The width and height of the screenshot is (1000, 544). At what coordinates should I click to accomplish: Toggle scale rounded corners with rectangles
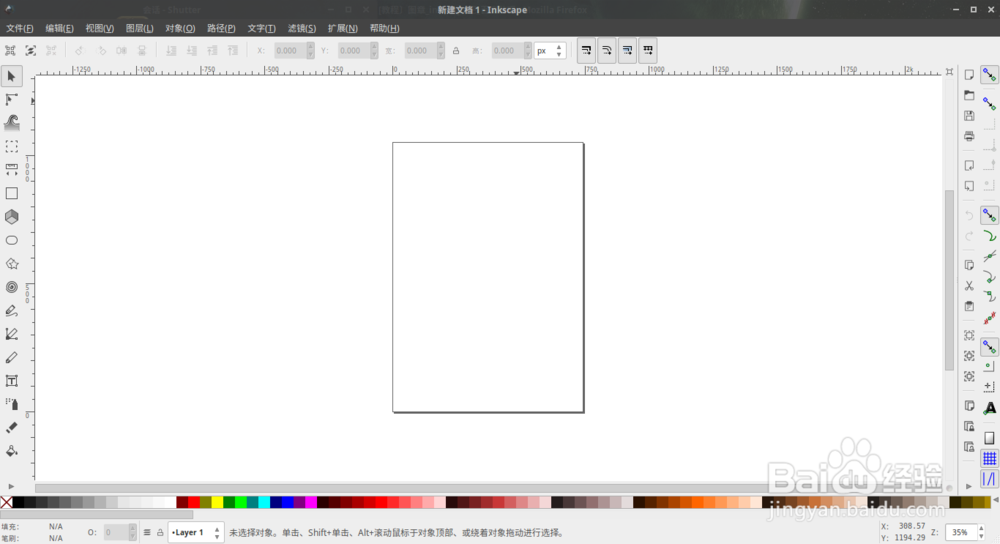(607, 50)
